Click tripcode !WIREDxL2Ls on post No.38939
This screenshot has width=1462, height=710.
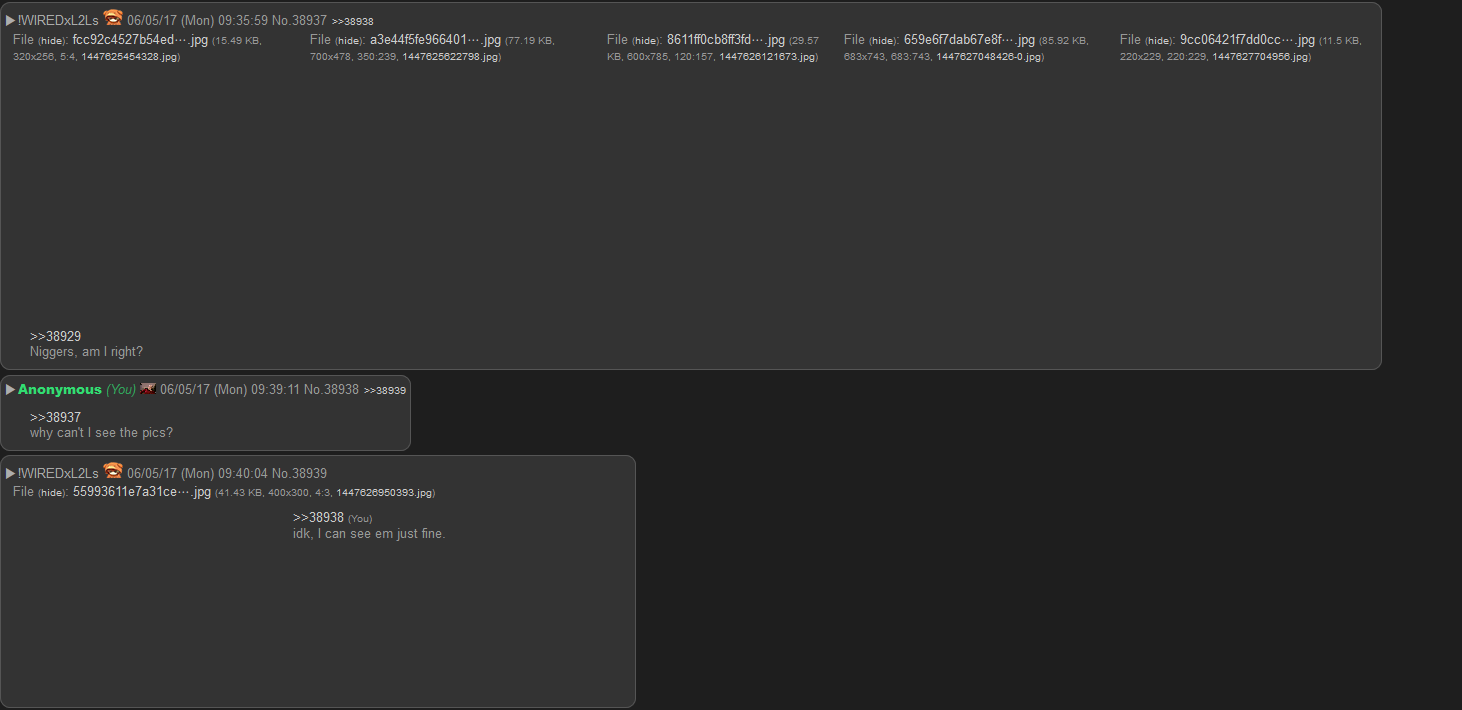(x=58, y=473)
